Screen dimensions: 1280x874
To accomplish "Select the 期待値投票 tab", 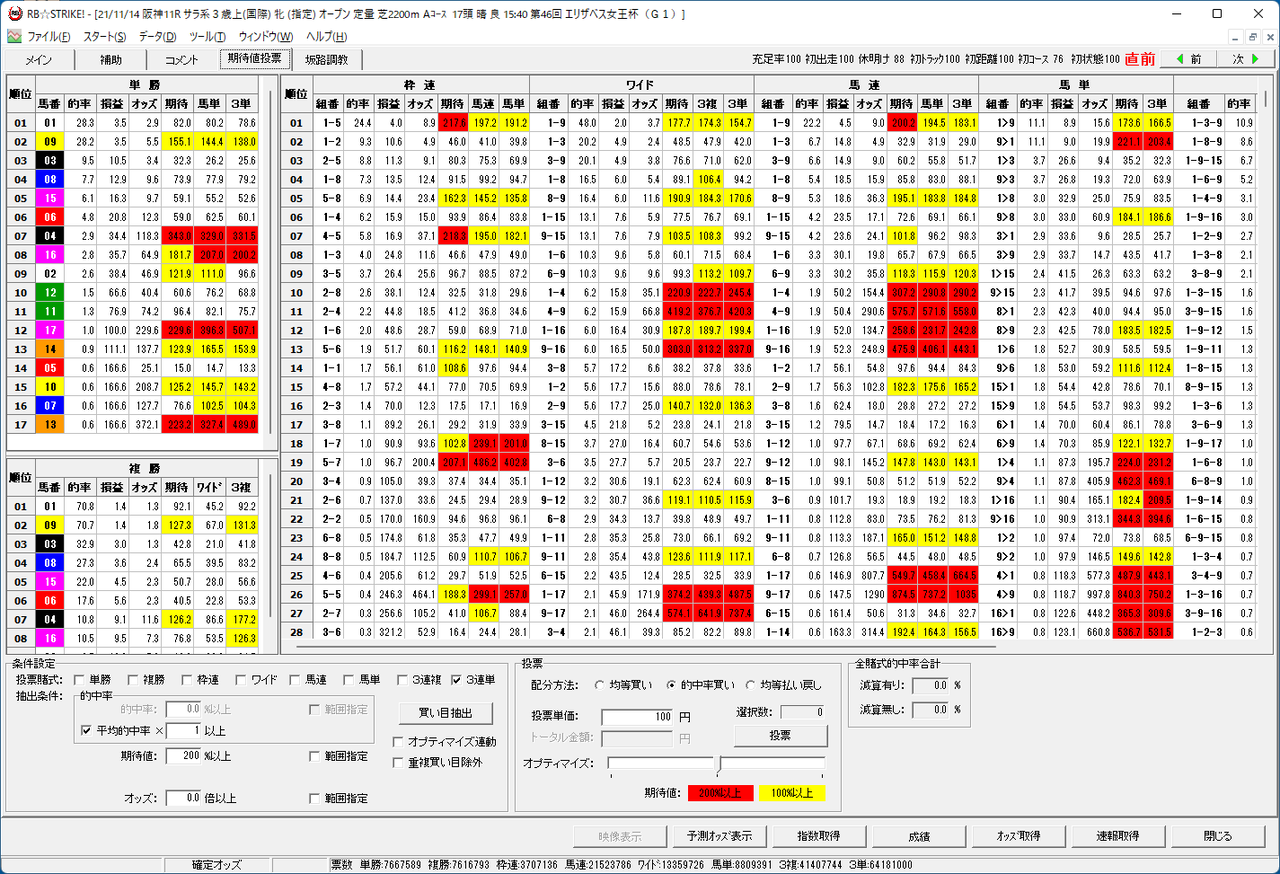I will click(x=254, y=59).
